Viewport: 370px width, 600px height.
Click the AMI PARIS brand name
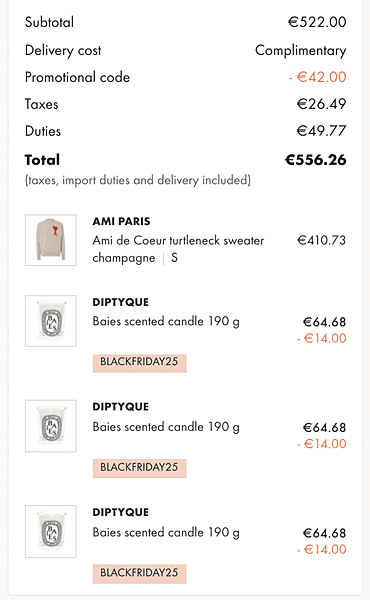(x=121, y=221)
